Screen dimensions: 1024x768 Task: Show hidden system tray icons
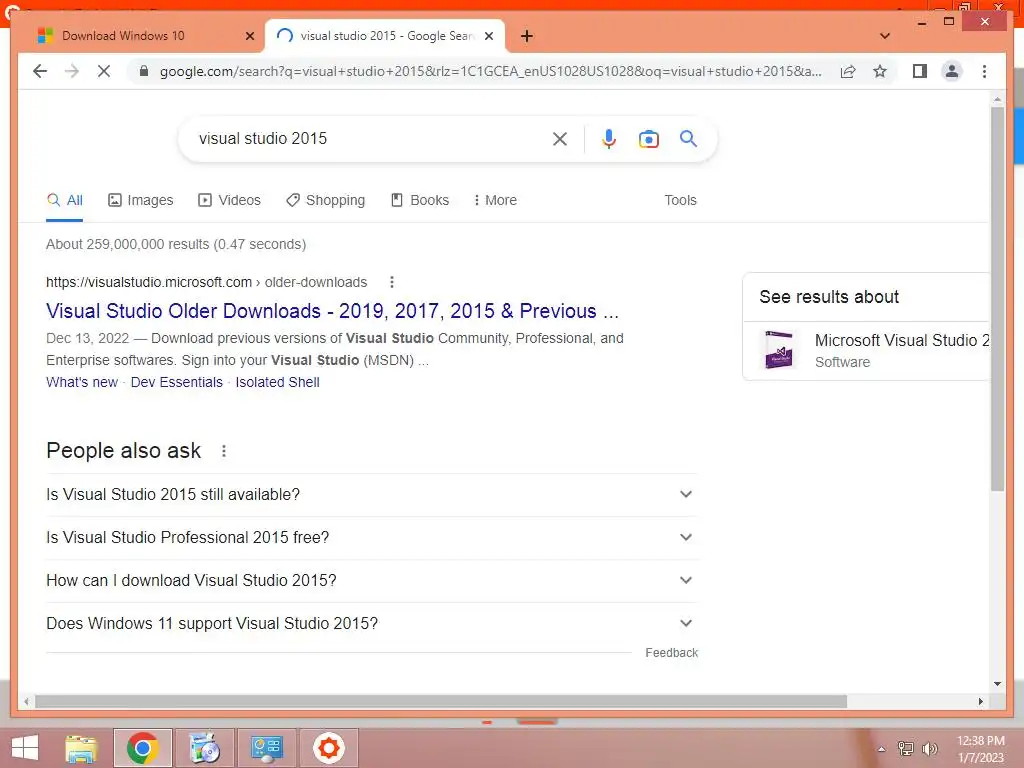[881, 749]
